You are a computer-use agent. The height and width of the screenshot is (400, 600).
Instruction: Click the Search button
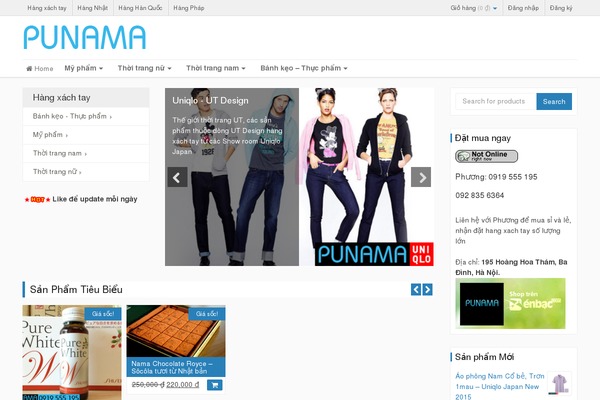[554, 101]
